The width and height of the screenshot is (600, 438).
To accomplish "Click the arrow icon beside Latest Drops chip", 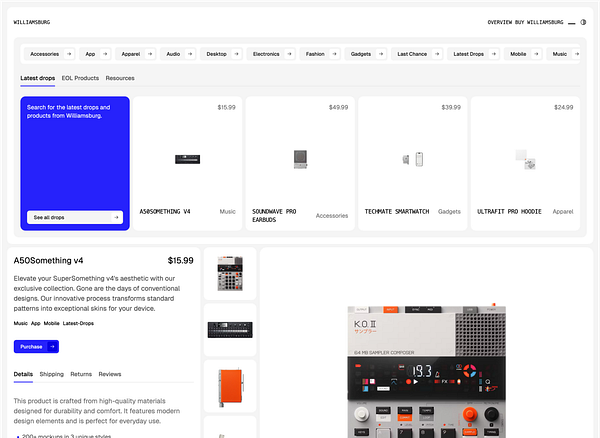I will click(x=494, y=54).
